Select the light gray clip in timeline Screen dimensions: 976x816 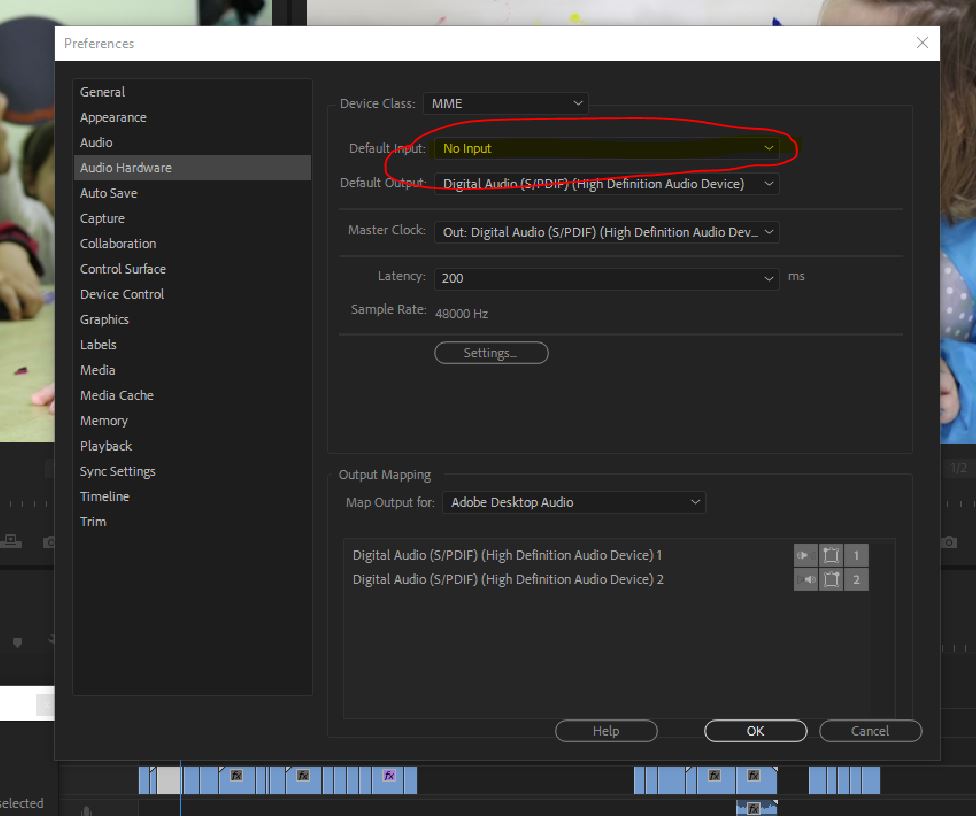[x=169, y=781]
